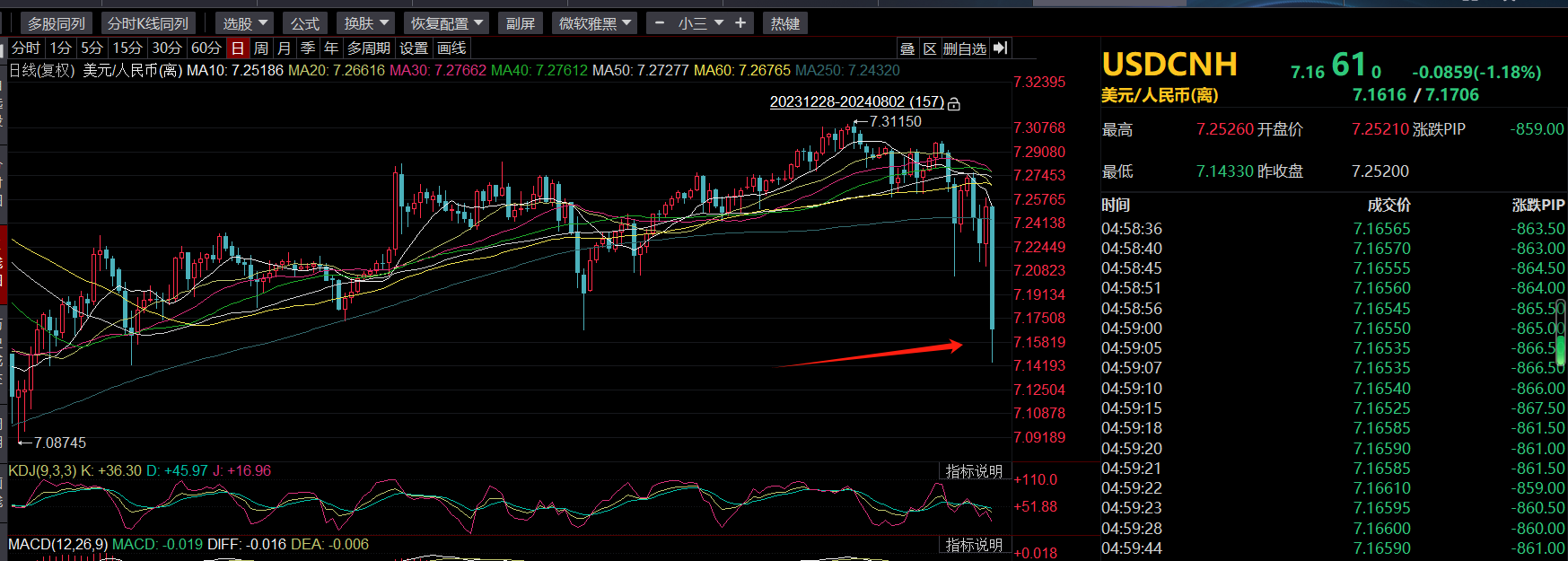1568x561 pixels.
Task: Click the date range 20231228-20240802 label
Action: [857, 102]
